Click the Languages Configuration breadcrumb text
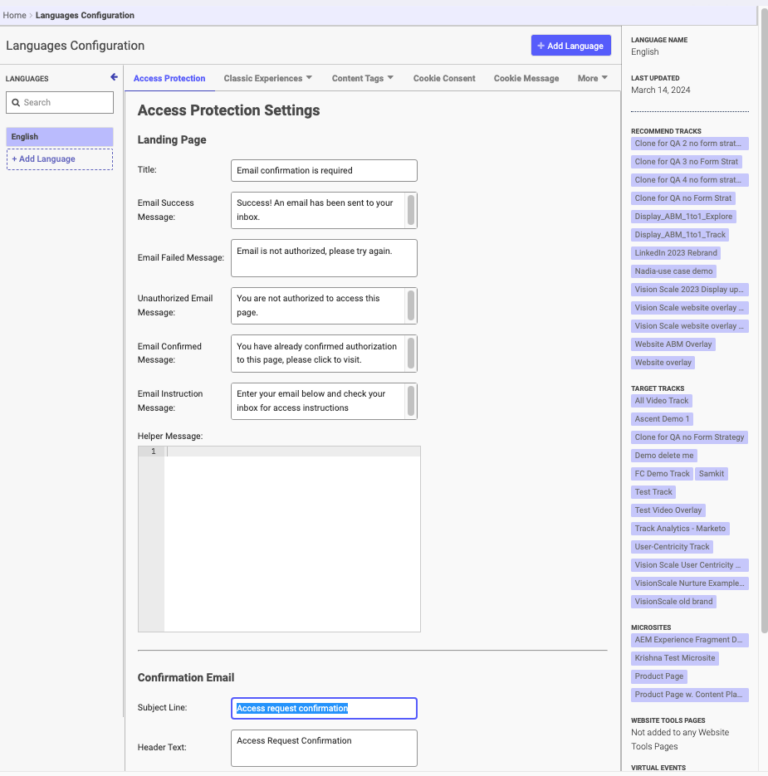Viewport: 768px width, 776px height. click(85, 15)
